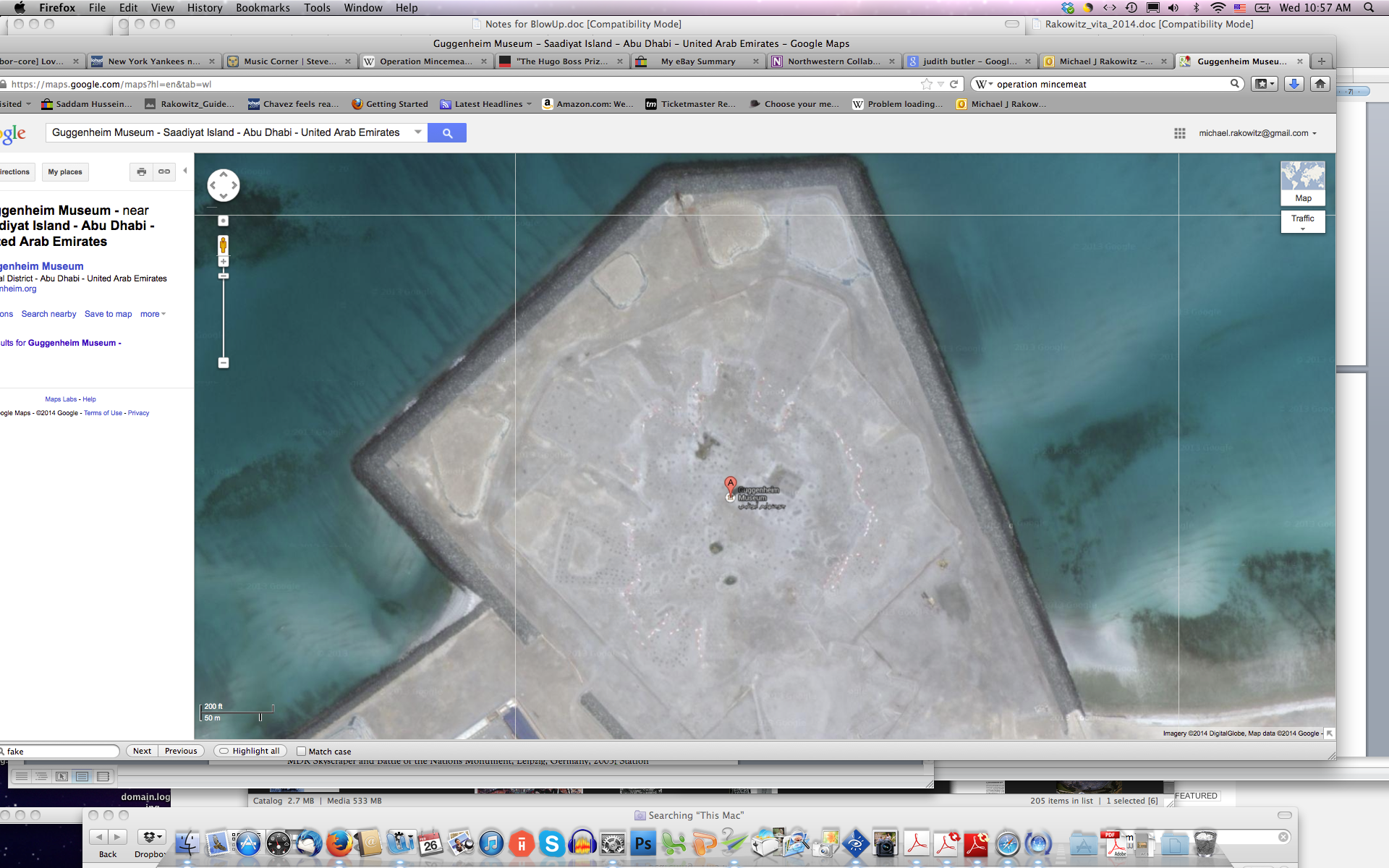1389x868 pixels.
Task: Open the Traffic layers dropdown
Action: (1303, 222)
